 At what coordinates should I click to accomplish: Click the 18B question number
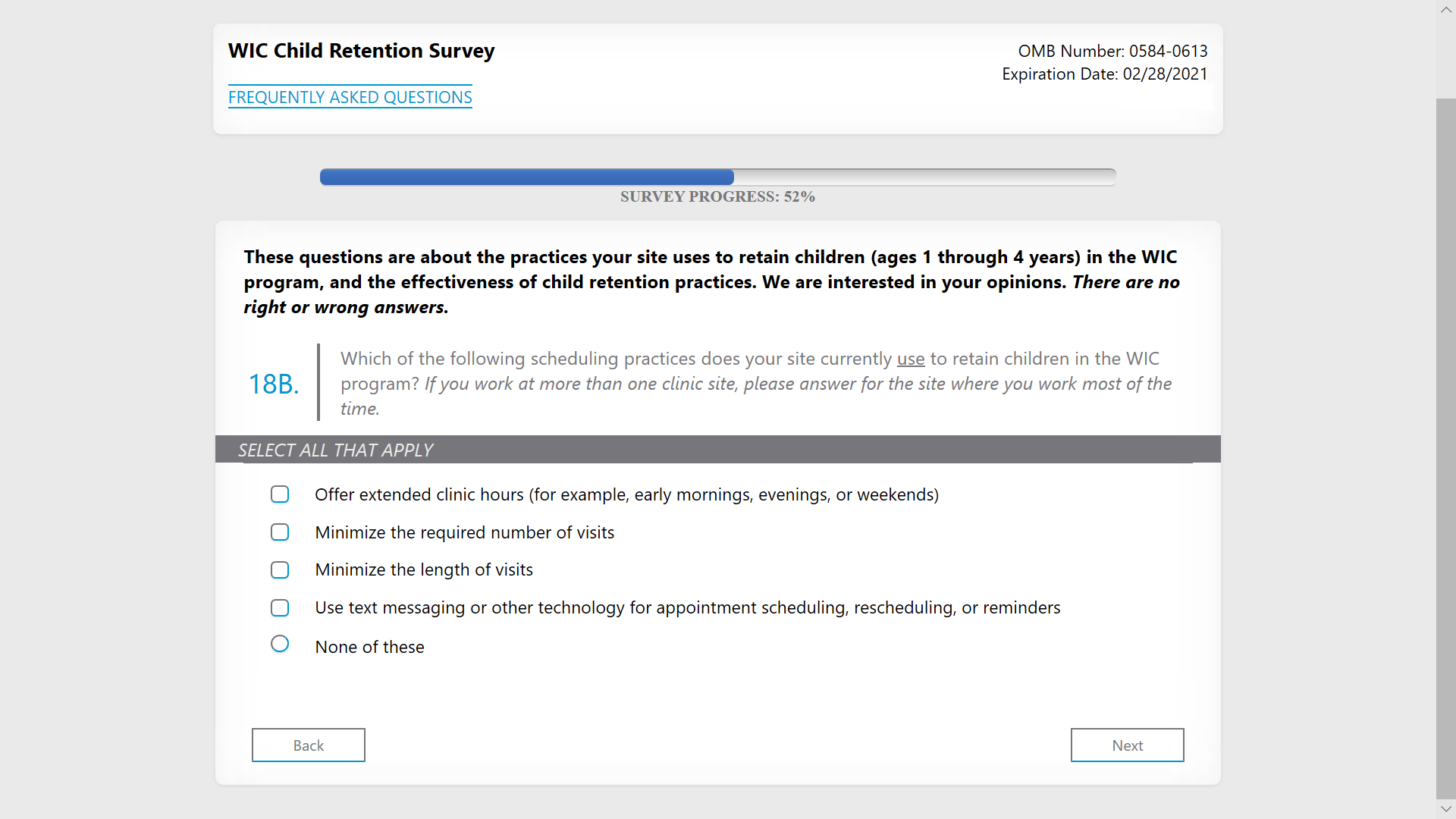274,384
